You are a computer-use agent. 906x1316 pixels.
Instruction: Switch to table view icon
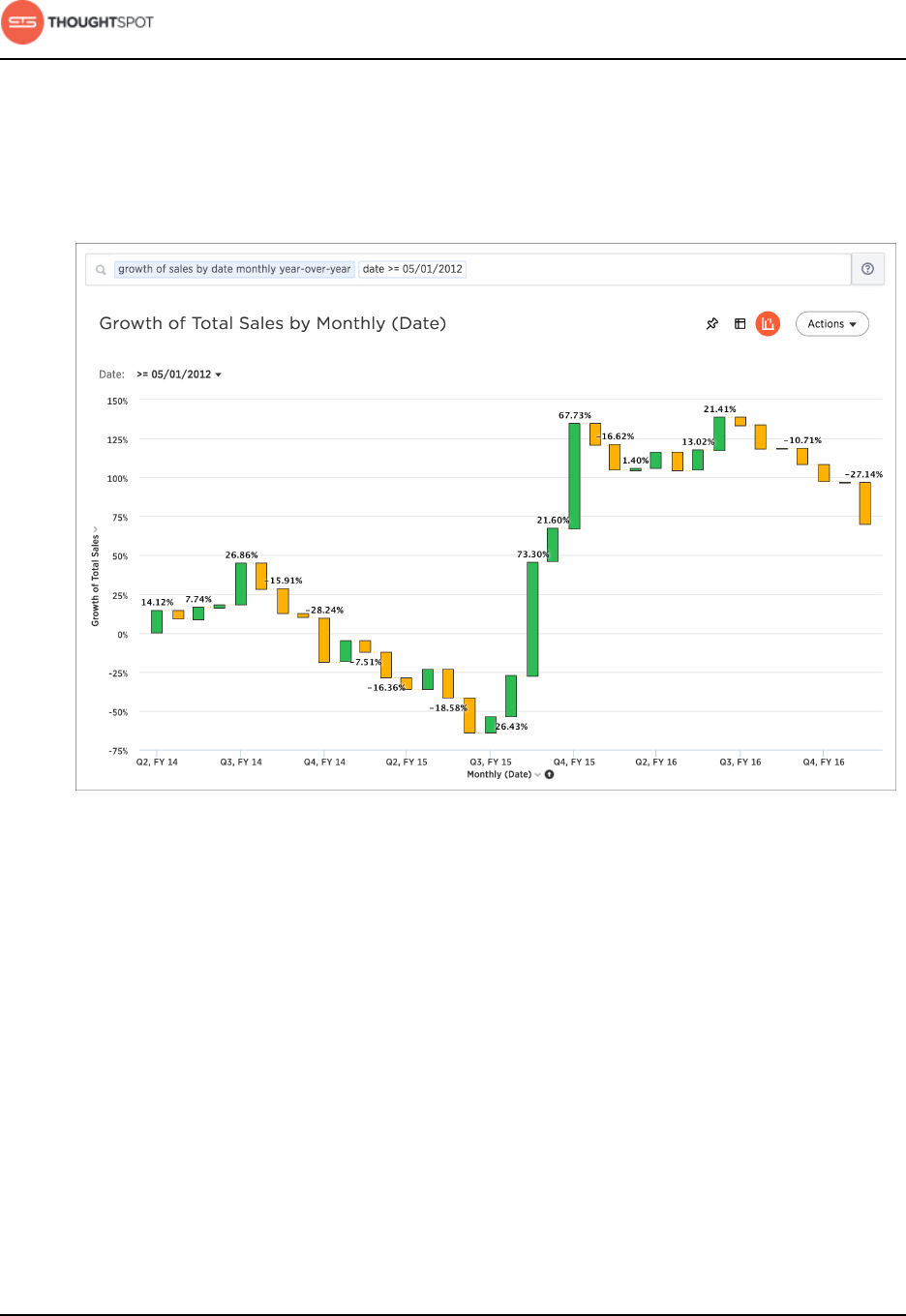(740, 324)
